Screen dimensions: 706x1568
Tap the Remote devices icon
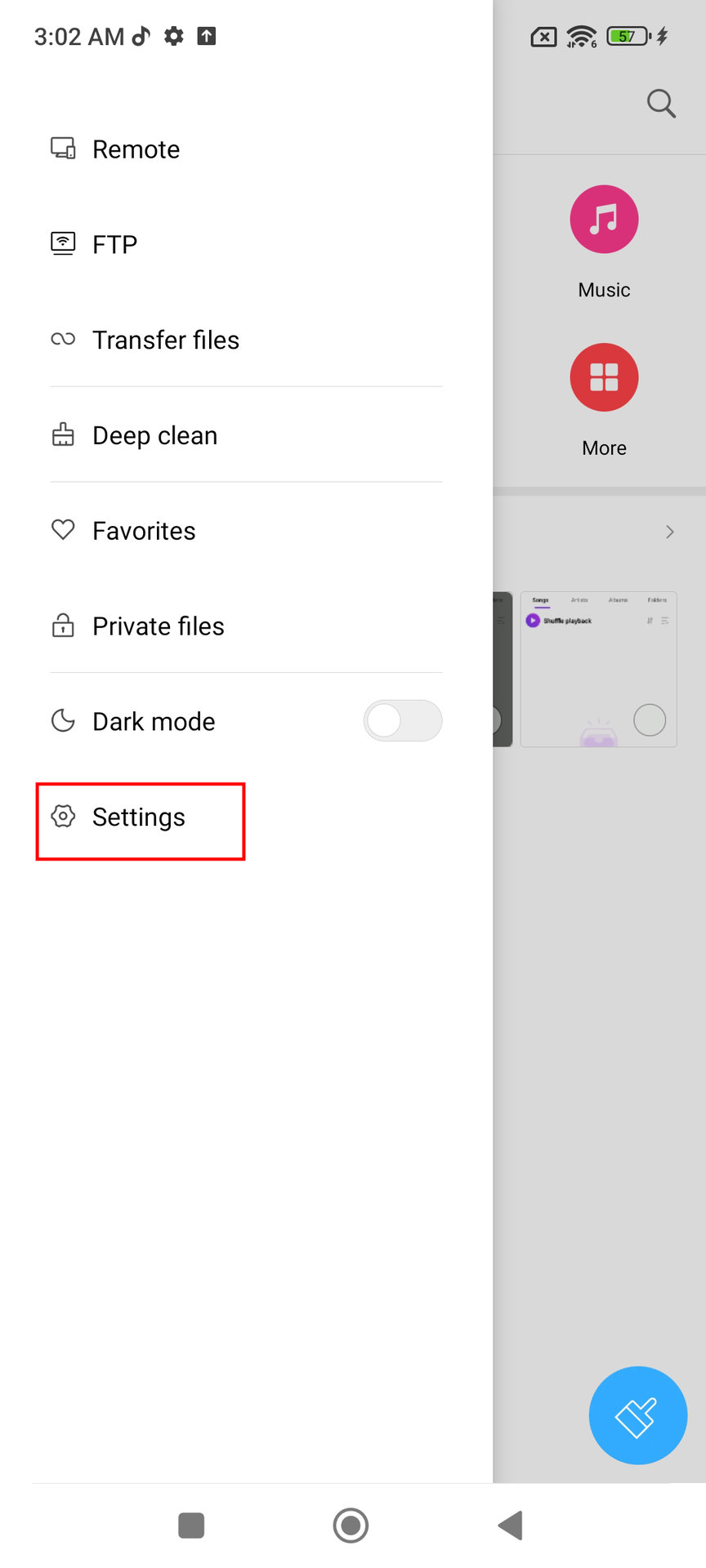63,148
